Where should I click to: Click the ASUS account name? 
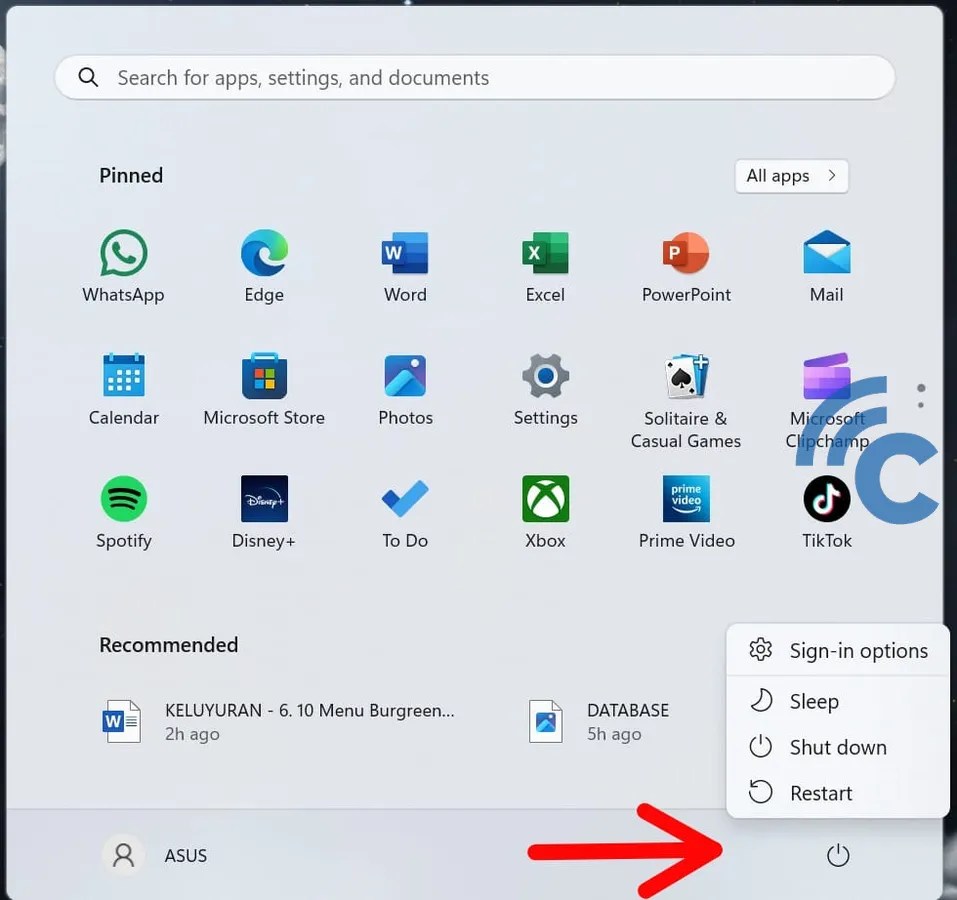[186, 855]
